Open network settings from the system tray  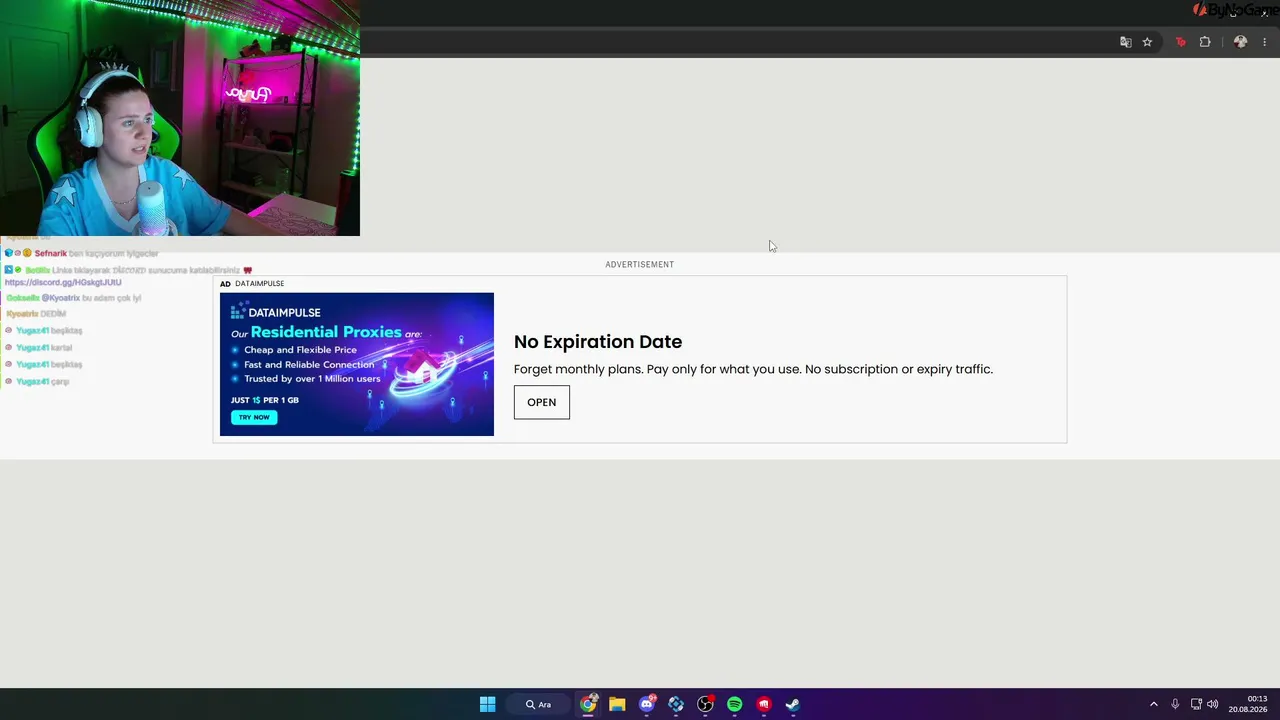[x=1196, y=704]
